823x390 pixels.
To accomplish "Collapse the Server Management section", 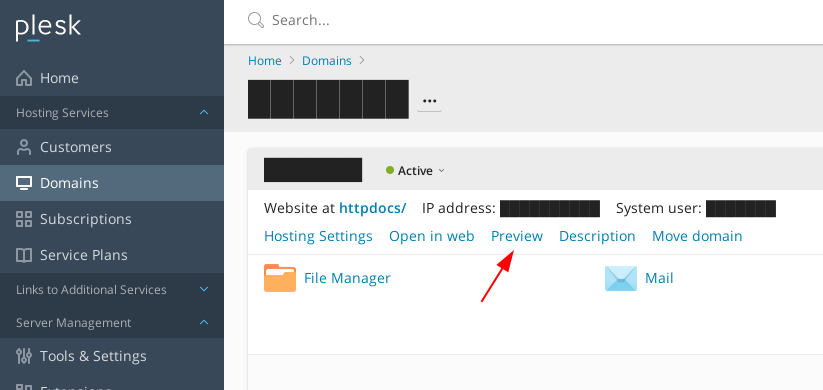I will (x=204, y=322).
